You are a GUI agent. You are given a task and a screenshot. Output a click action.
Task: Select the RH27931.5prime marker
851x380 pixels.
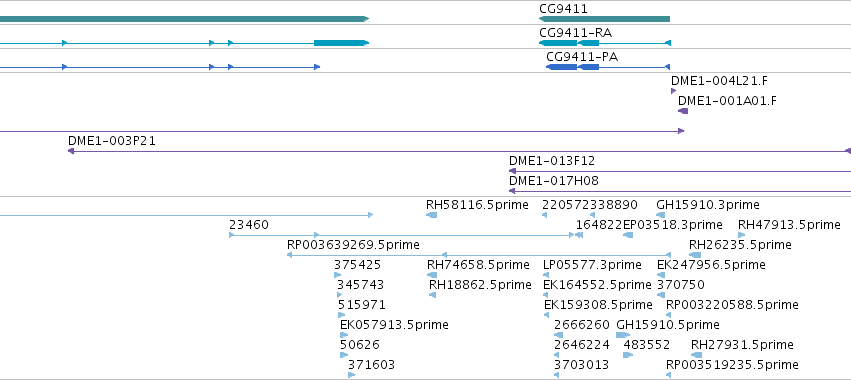coord(697,355)
